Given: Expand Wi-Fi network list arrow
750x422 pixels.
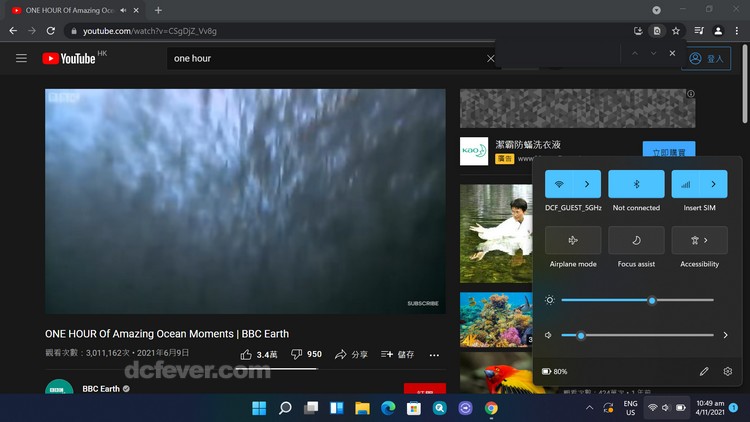Looking at the screenshot, I should point(587,184).
